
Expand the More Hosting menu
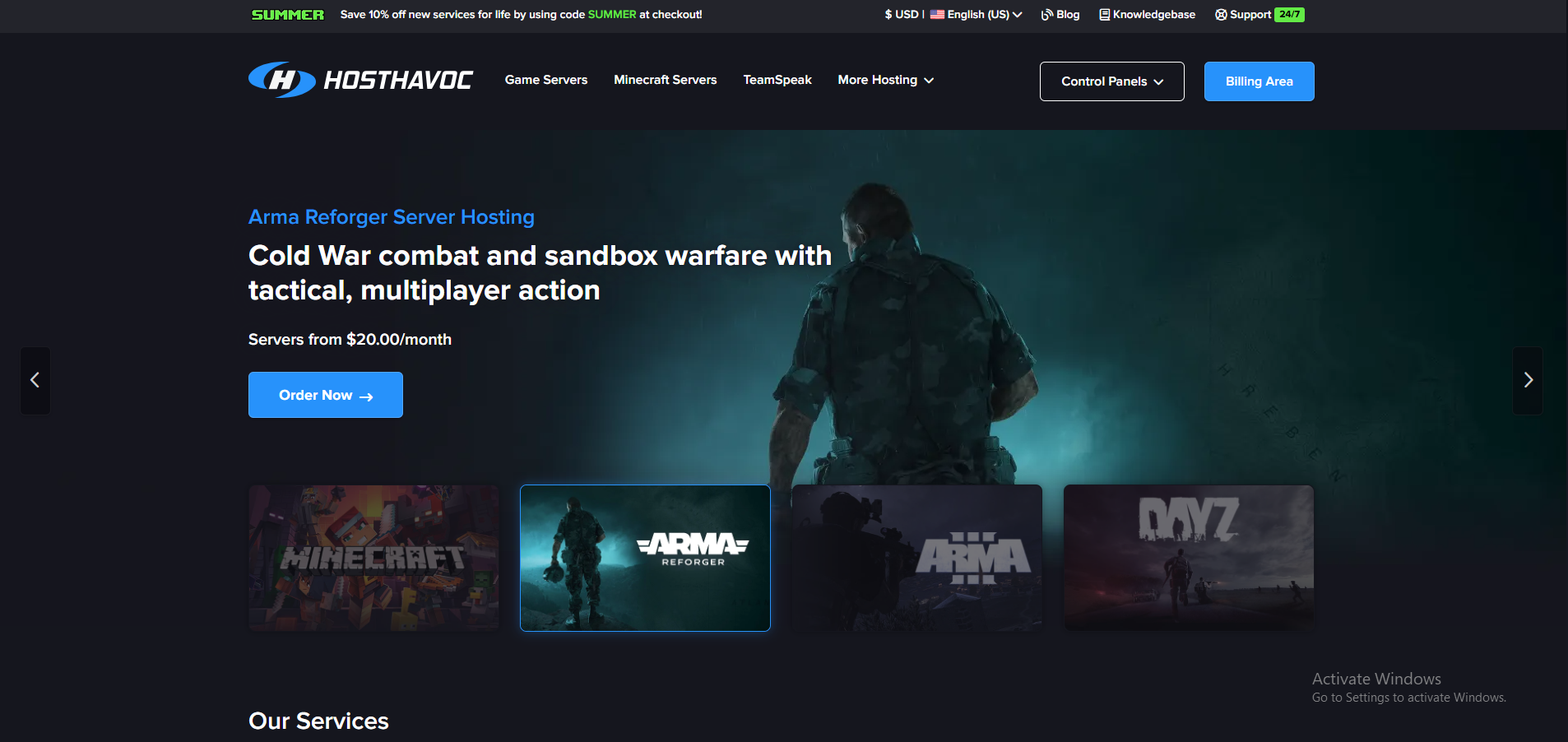pyautogui.click(x=885, y=80)
